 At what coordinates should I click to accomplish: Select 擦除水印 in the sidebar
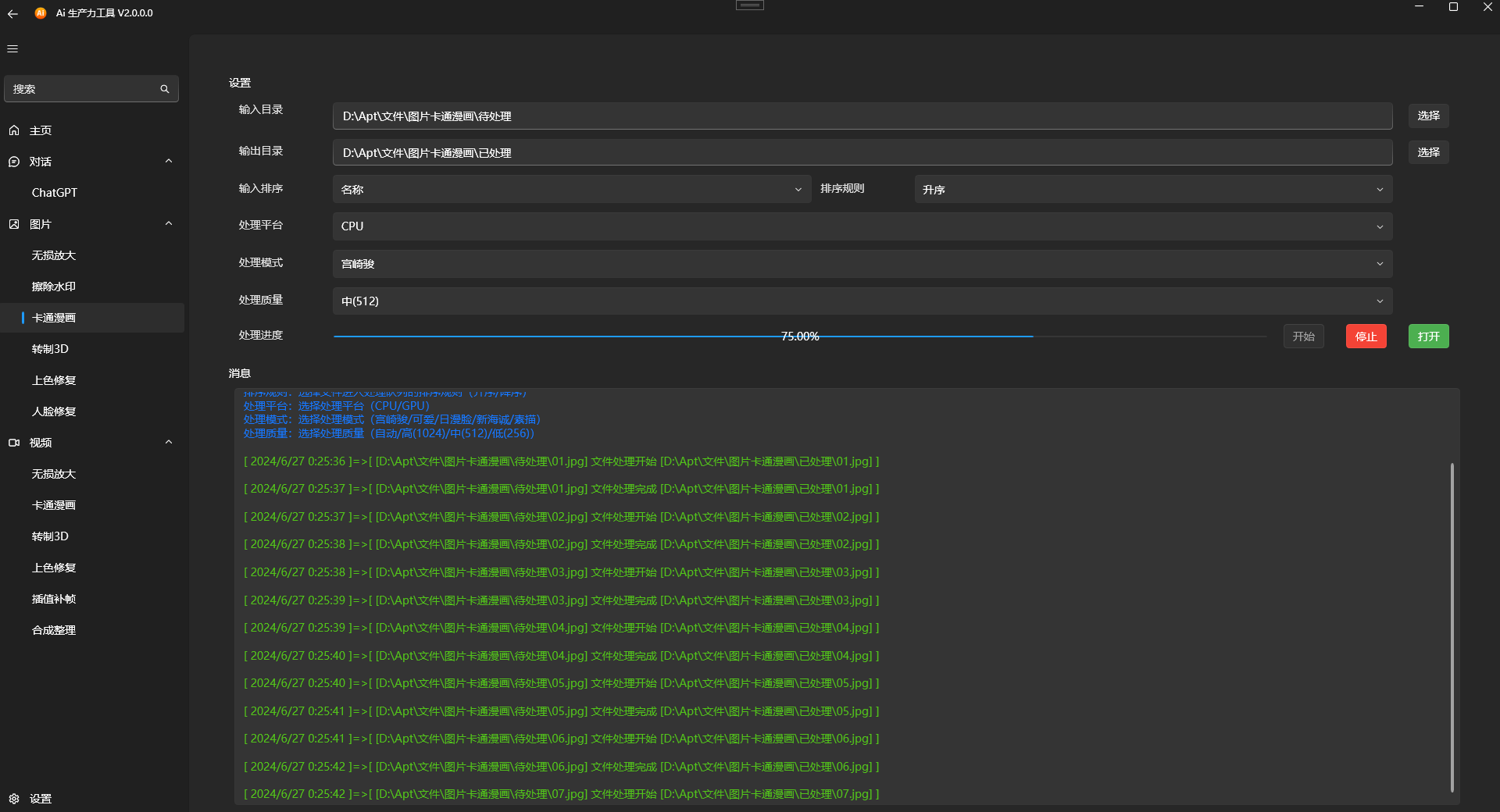[92, 287]
